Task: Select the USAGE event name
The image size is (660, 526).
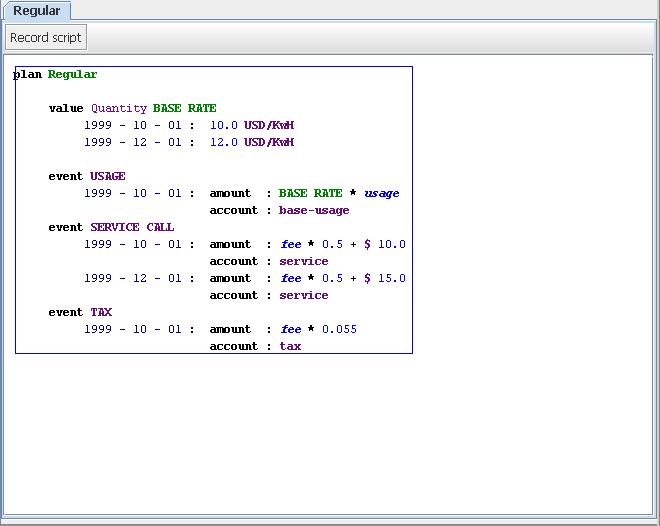Action: tap(108, 176)
